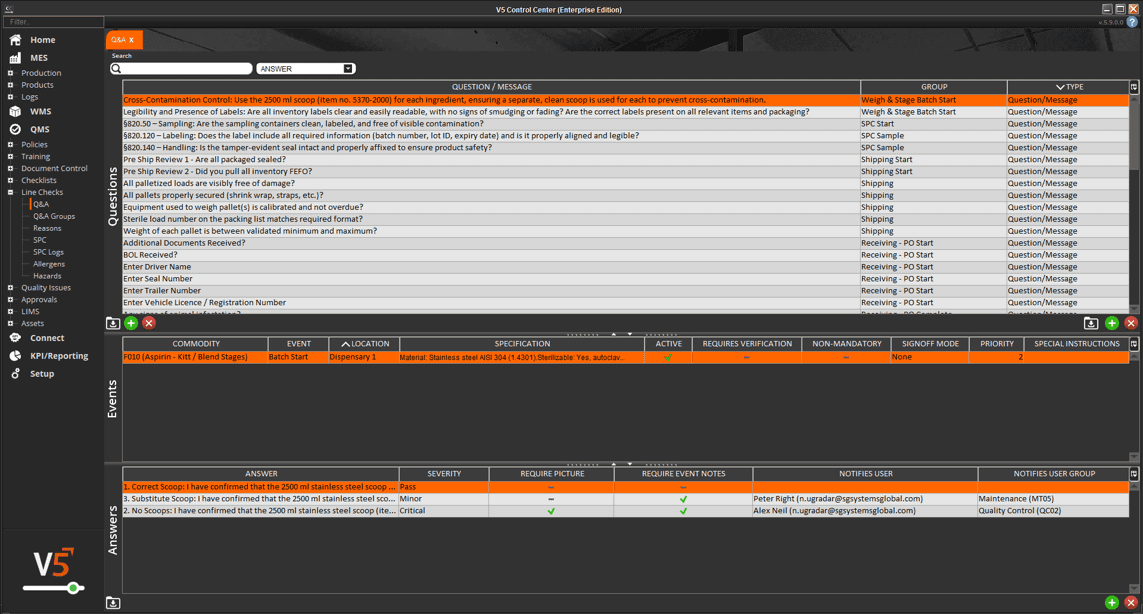Click the WMS box icon

point(15,112)
